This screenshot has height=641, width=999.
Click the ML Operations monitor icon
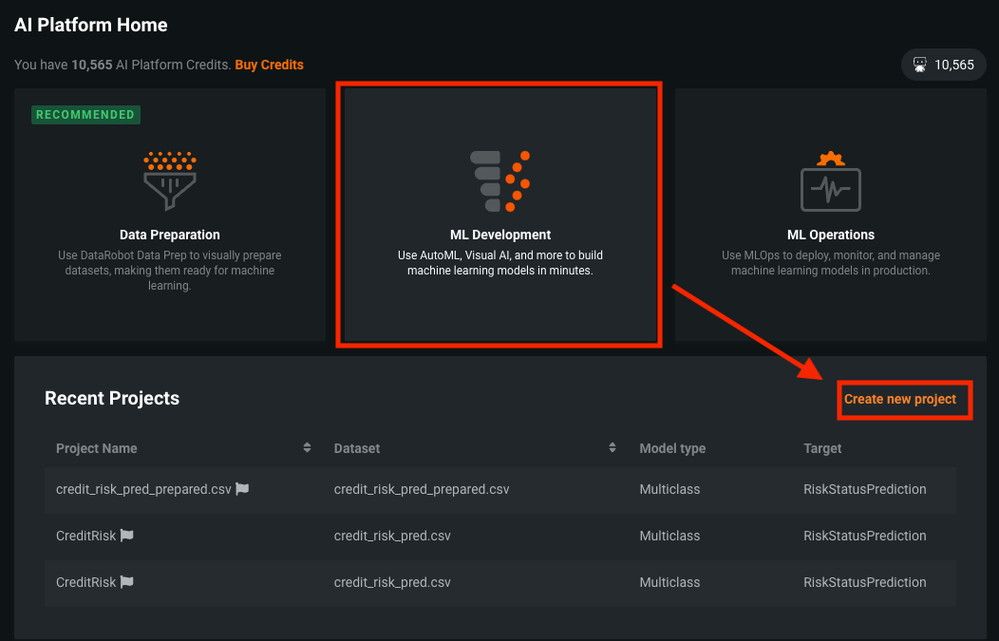(830, 182)
